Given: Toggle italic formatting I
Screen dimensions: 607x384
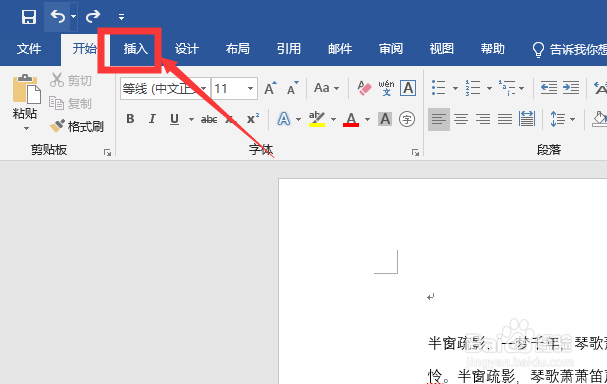Looking at the screenshot, I should pyautogui.click(x=152, y=119).
